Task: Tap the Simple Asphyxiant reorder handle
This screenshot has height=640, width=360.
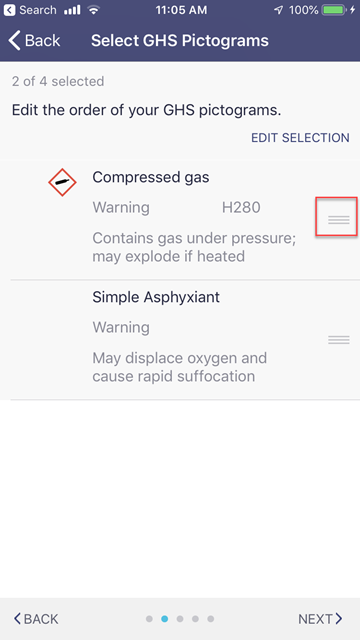Action: pyautogui.click(x=339, y=340)
